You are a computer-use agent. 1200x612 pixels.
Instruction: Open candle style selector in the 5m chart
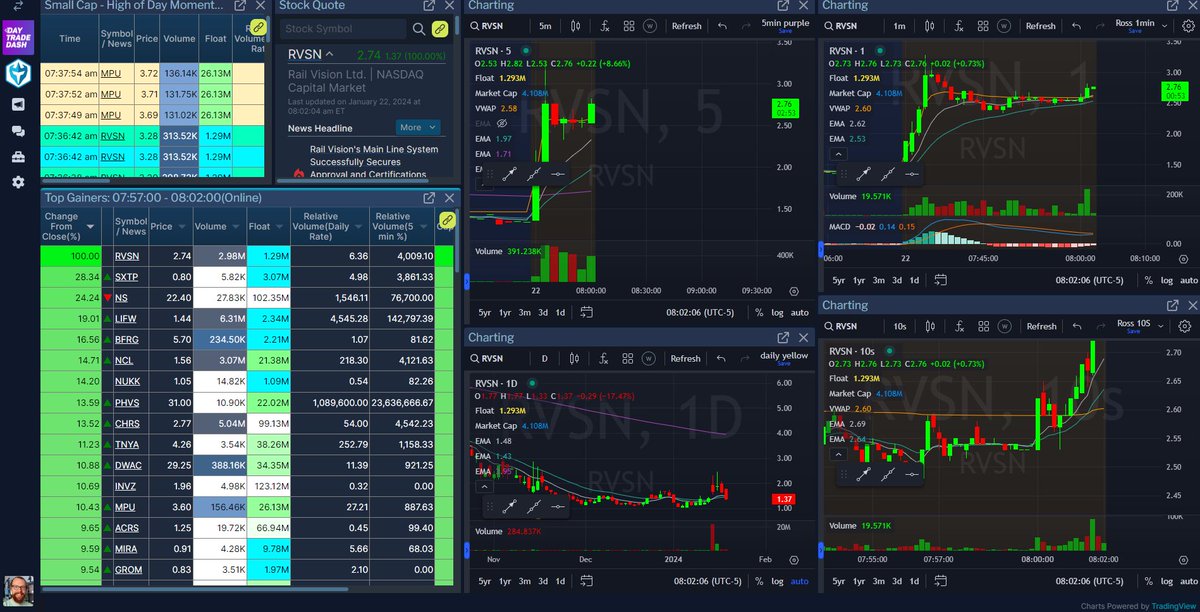pyautogui.click(x=577, y=26)
